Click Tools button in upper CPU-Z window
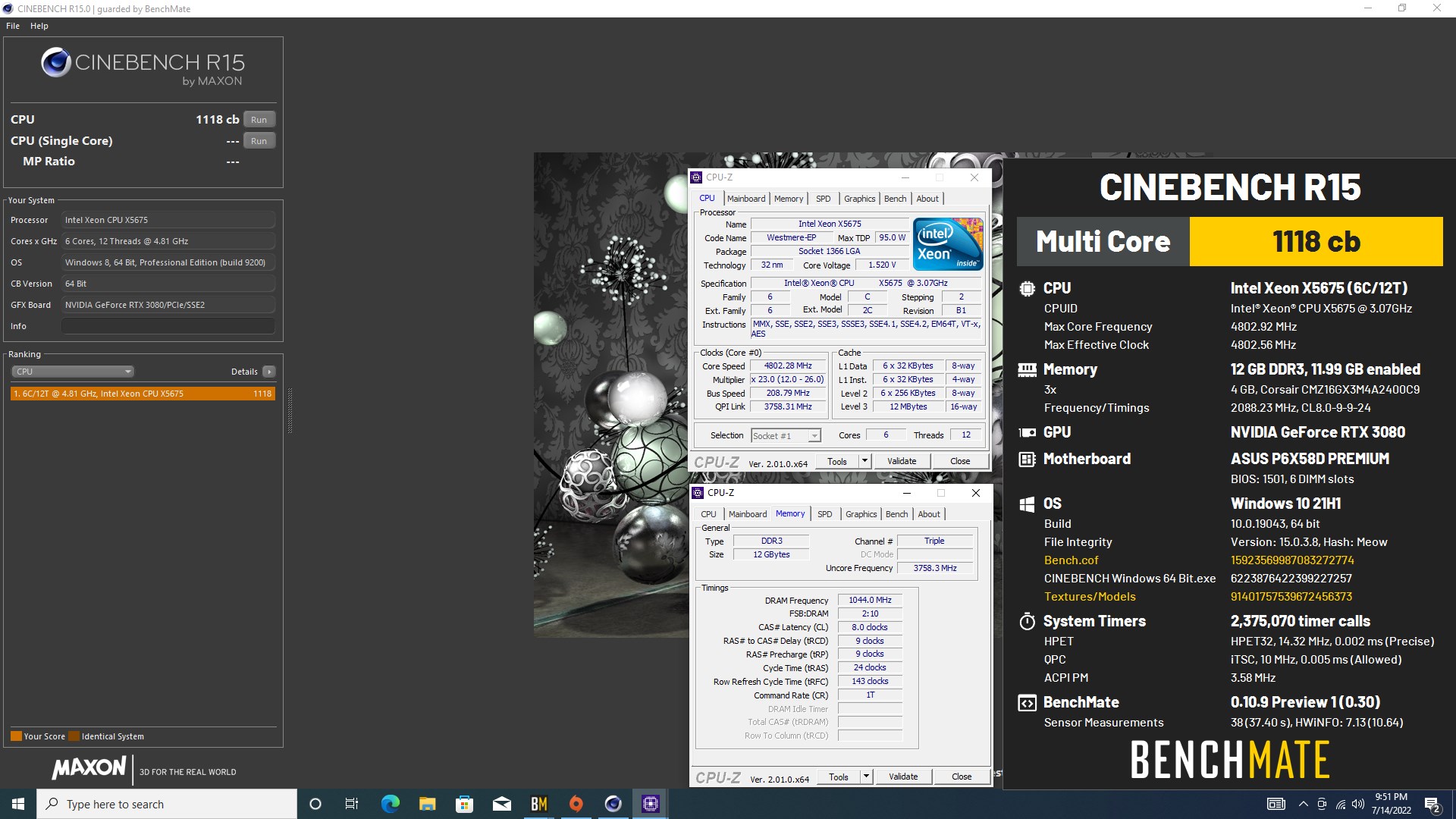The image size is (1456, 819). [837, 461]
